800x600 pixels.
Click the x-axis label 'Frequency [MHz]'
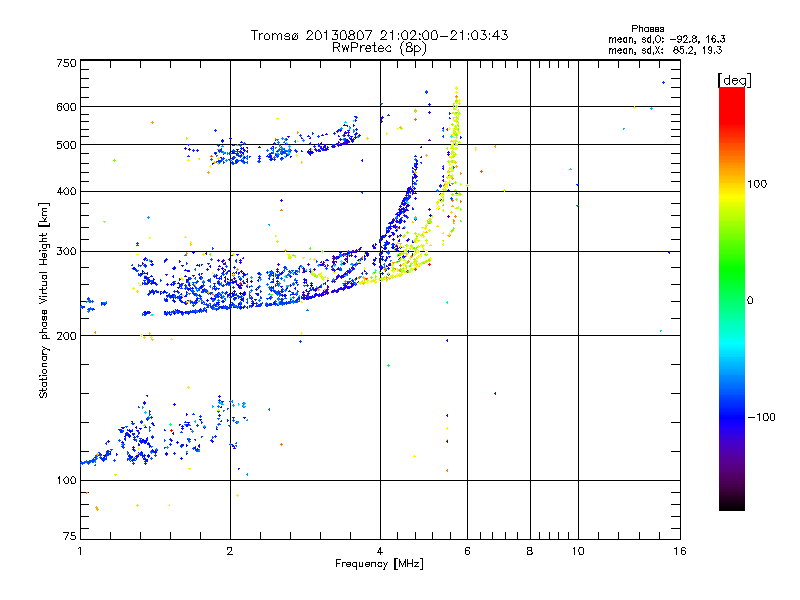[379, 564]
